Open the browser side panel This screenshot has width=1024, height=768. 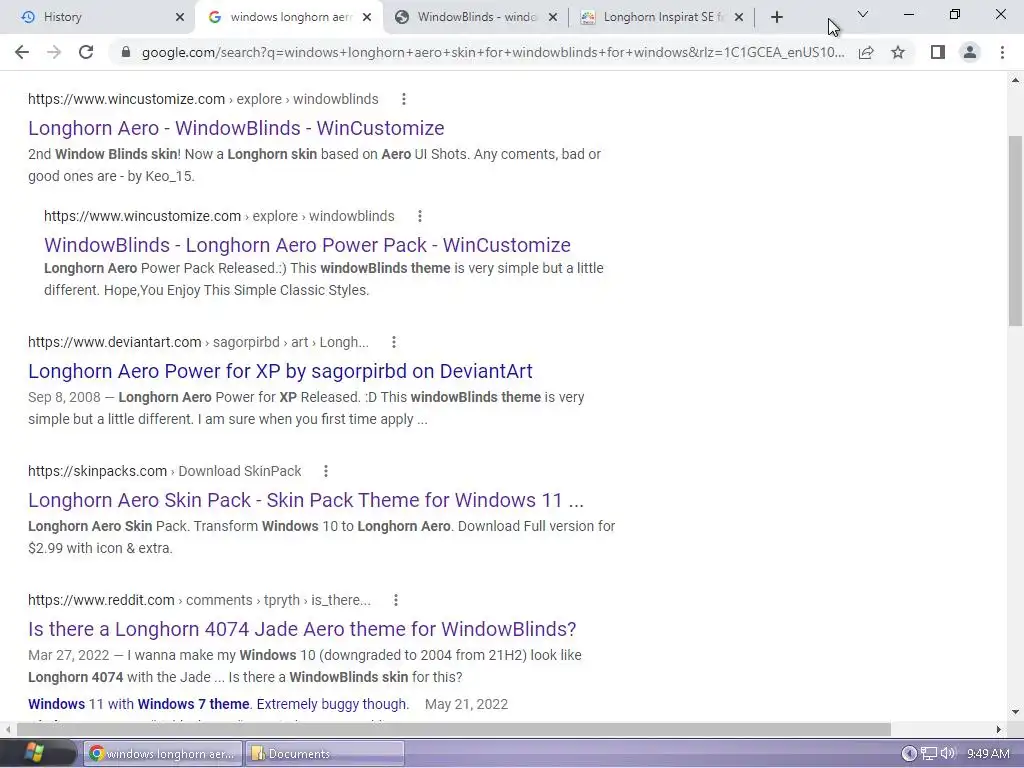click(x=938, y=52)
